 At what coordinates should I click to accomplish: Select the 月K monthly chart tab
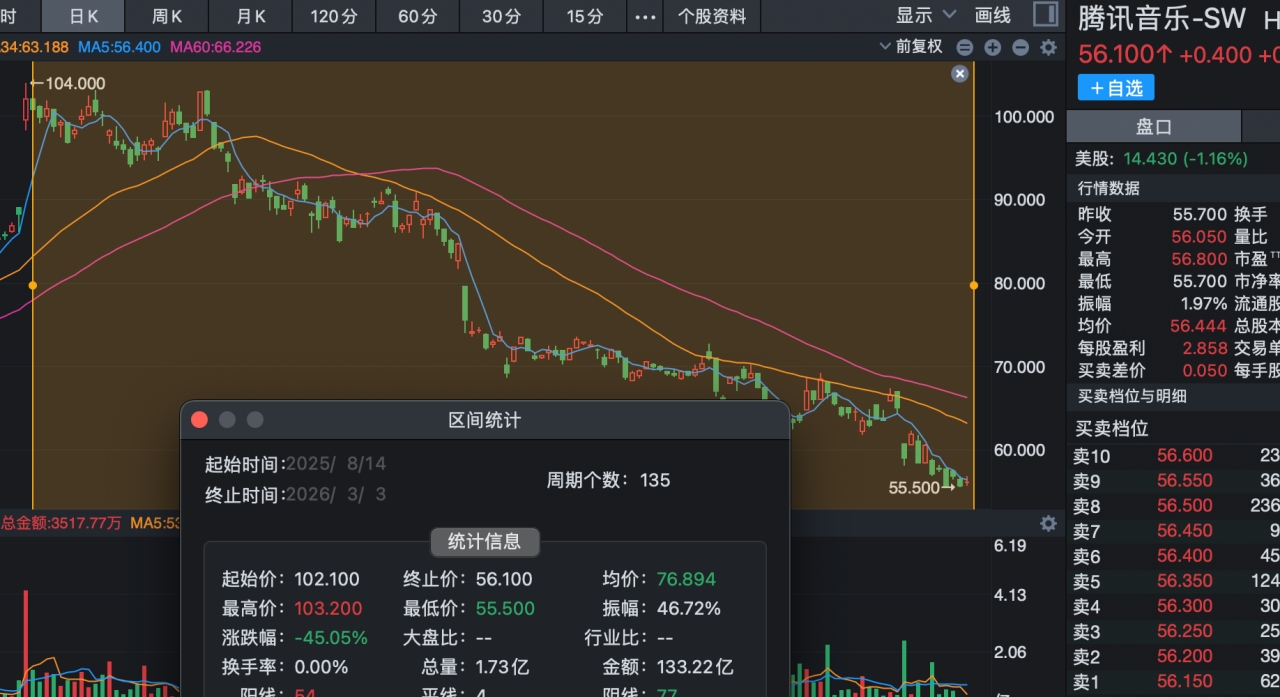pos(251,16)
